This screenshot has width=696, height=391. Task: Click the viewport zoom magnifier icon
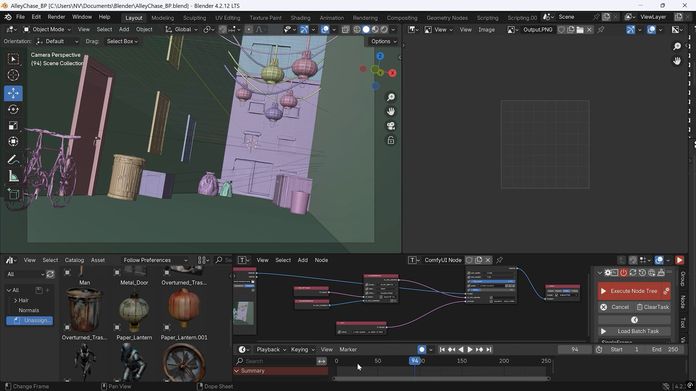coord(391,97)
